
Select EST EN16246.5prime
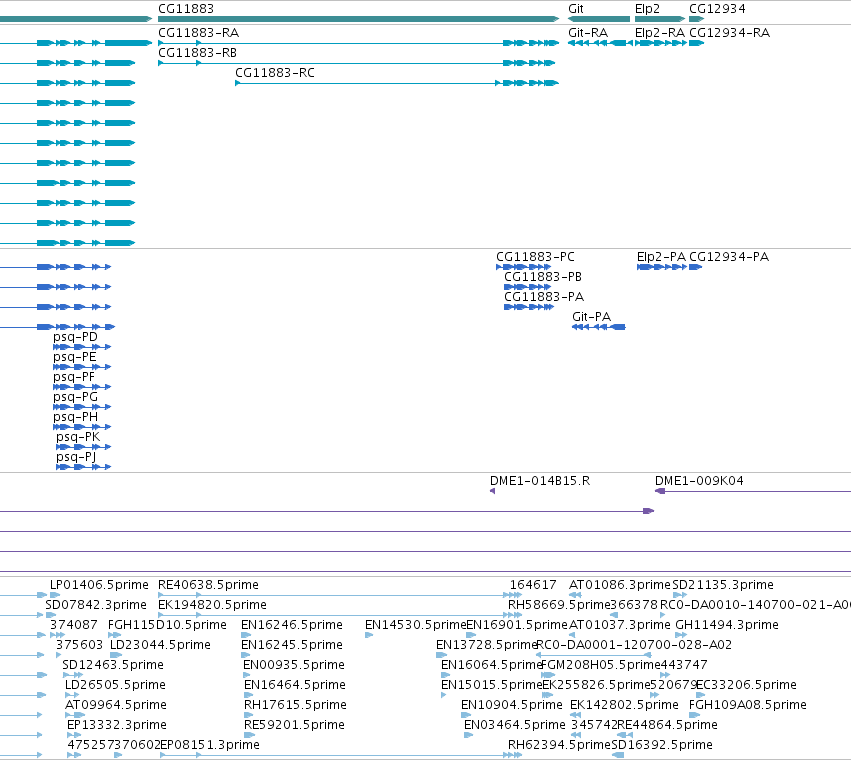(x=291, y=625)
